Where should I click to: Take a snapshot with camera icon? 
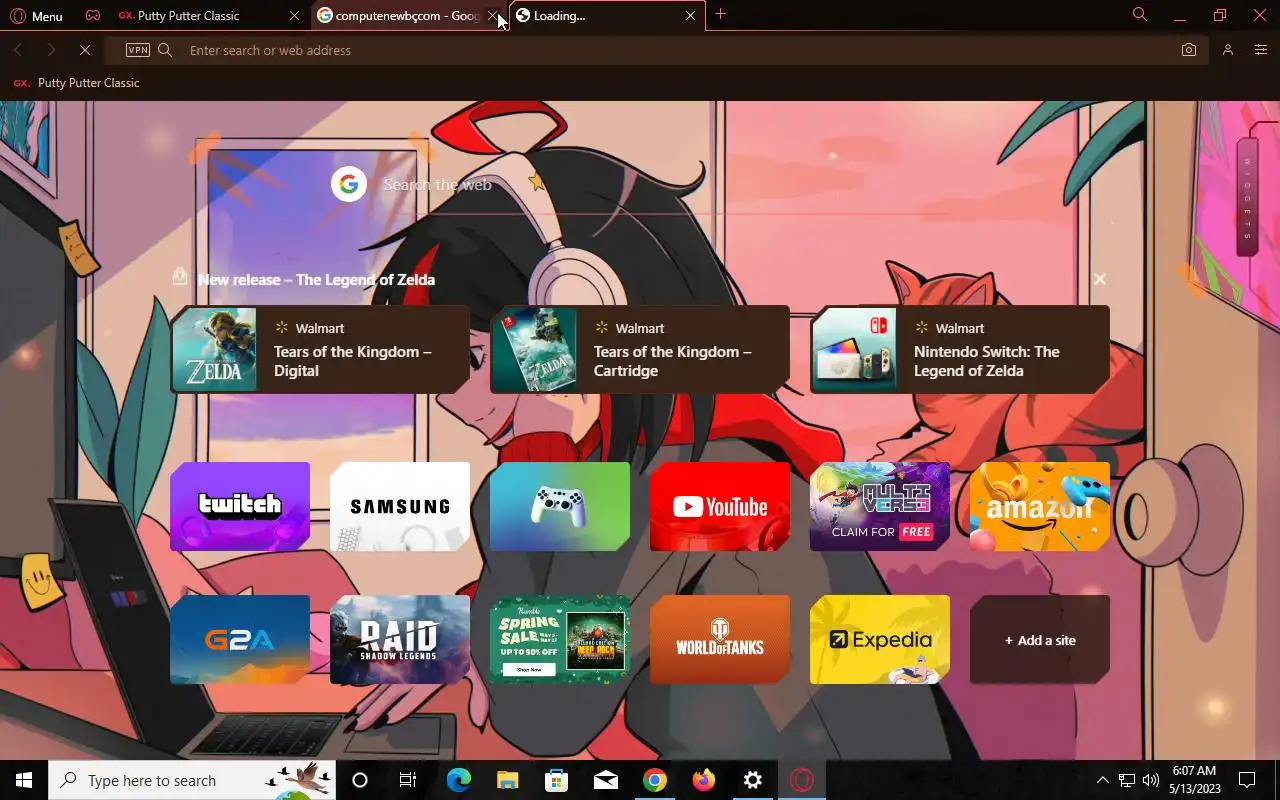[1188, 50]
